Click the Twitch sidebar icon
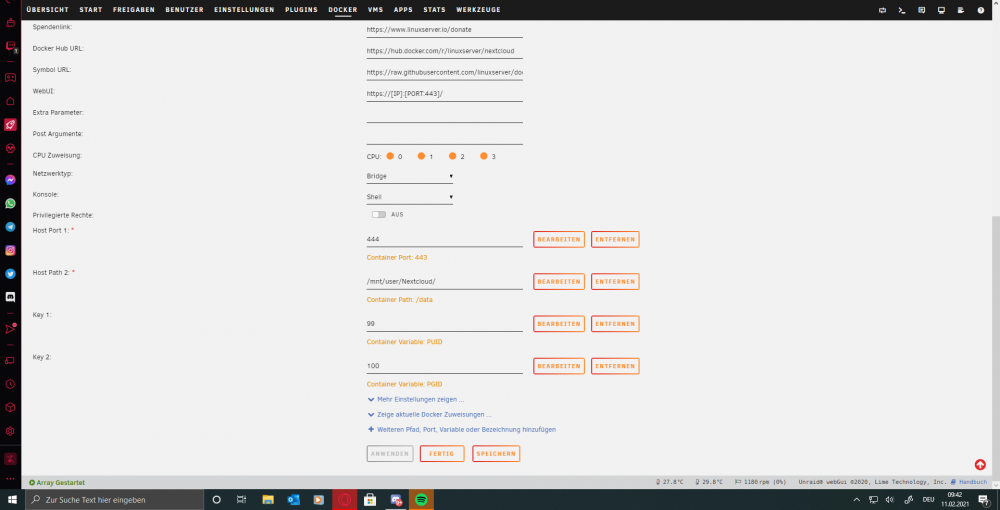This screenshot has height=510, width=1000. tap(10, 46)
